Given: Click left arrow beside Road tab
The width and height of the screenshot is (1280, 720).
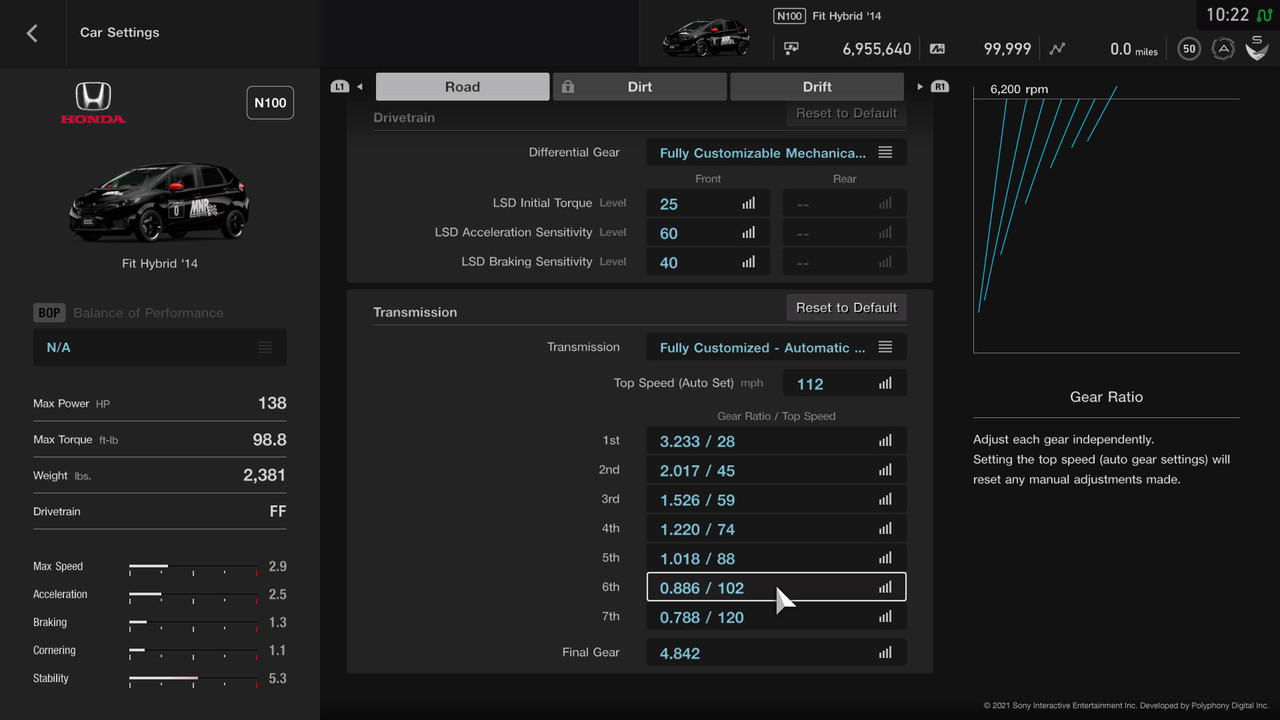Looking at the screenshot, I should tap(360, 87).
